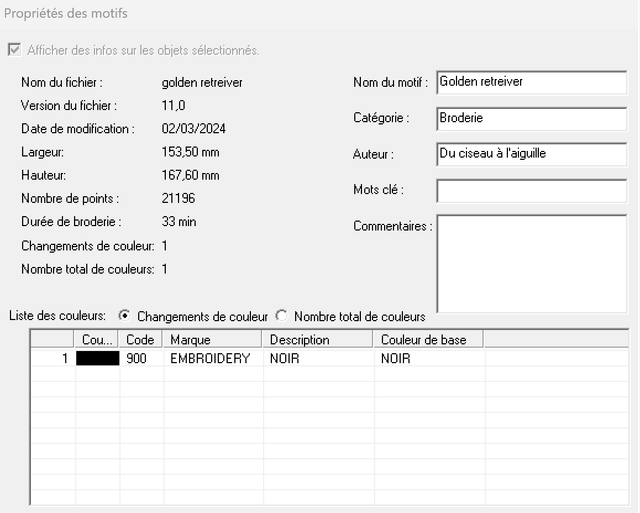This screenshot has height=513, width=640.
Task: Select the 'Changements de couleur' radio button
Action: tap(125, 316)
